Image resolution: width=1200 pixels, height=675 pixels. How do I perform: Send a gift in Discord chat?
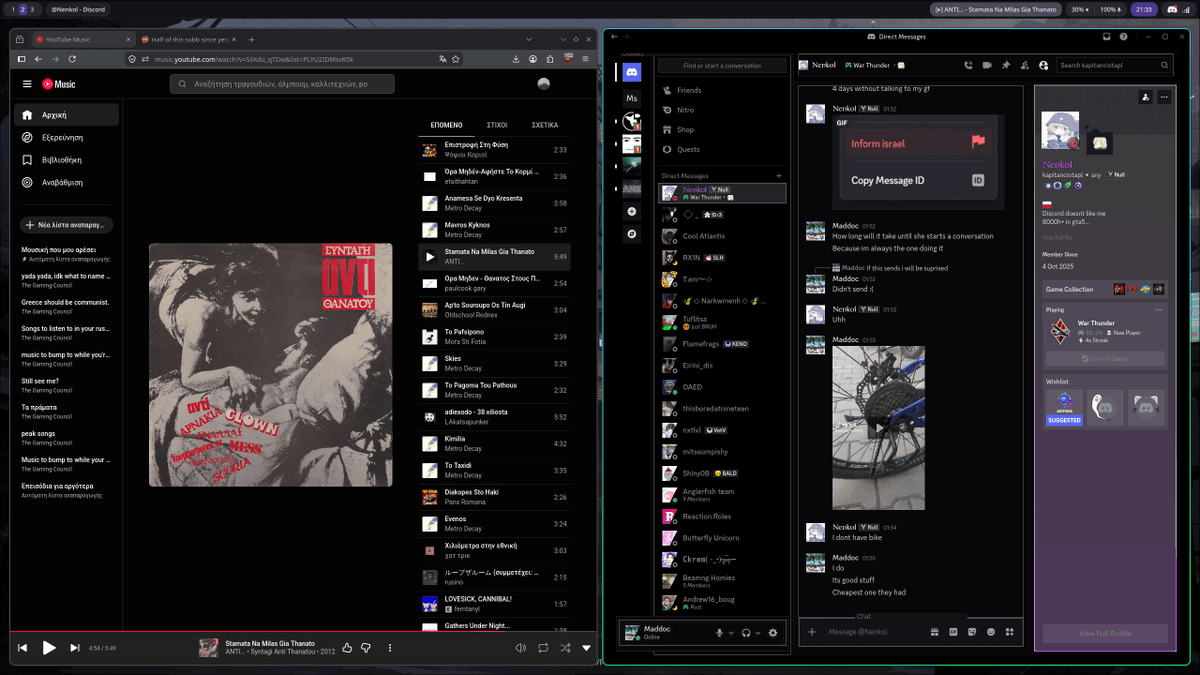934,632
